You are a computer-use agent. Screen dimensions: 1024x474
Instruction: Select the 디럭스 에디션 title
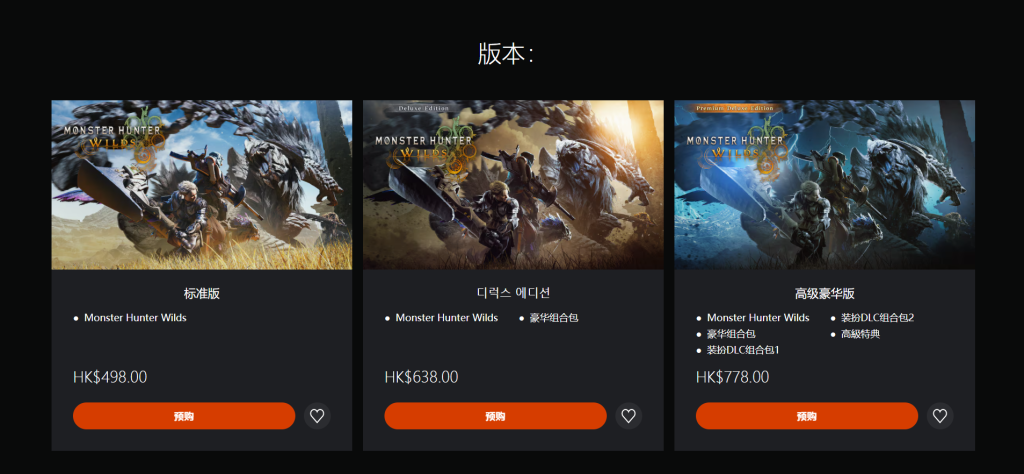[513, 293]
